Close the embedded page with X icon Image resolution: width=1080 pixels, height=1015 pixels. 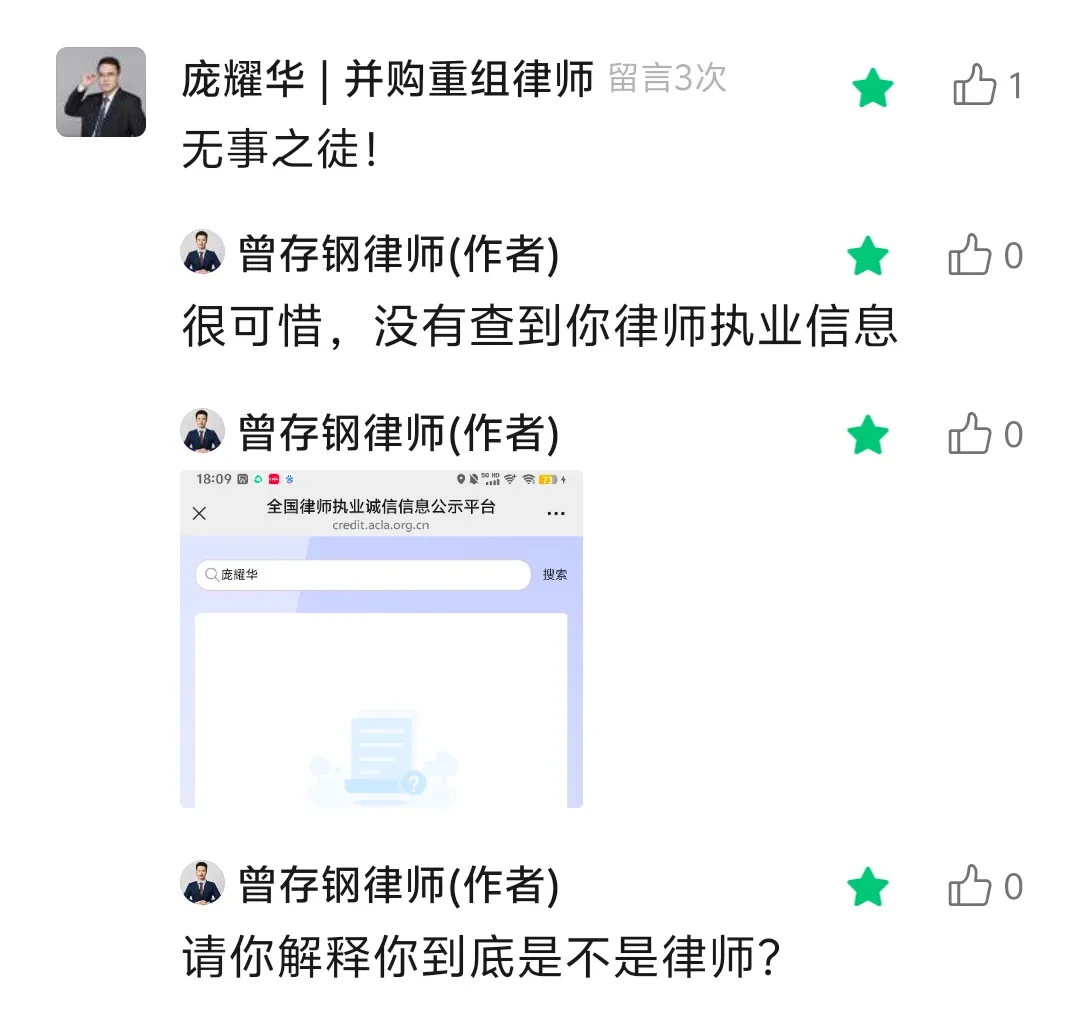click(x=199, y=513)
